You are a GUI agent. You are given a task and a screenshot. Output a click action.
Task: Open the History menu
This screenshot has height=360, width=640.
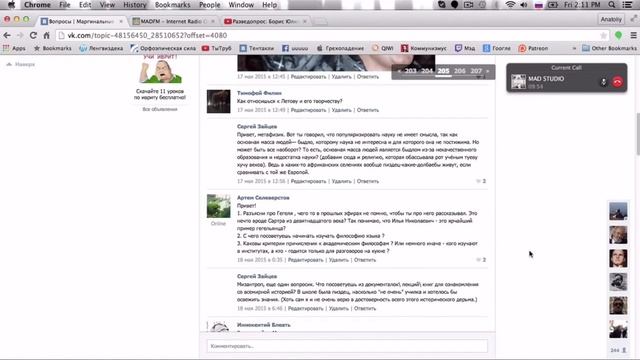[135, 5]
